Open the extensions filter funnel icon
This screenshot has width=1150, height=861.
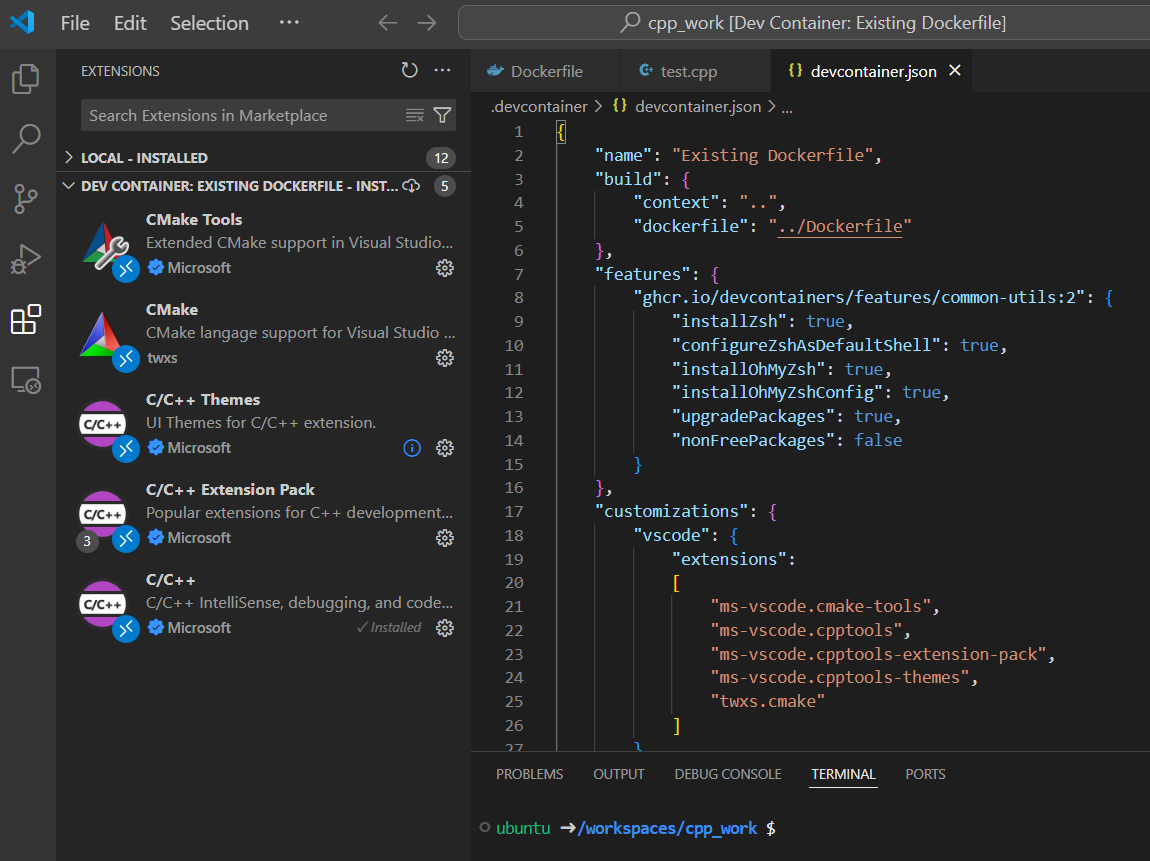[442, 115]
